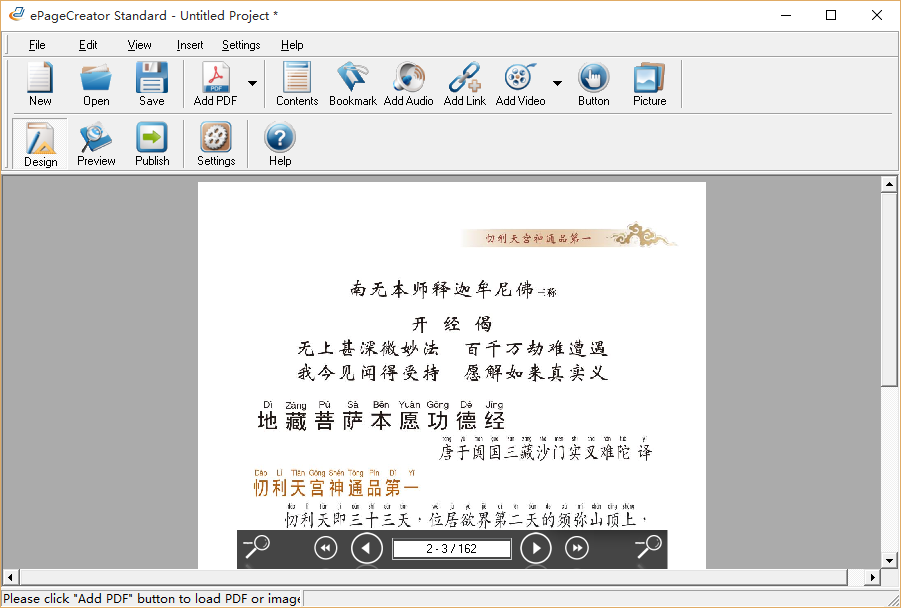The height and width of the screenshot is (608, 901).
Task: Click the 开经偈 heading on the page
Action: (x=452, y=324)
